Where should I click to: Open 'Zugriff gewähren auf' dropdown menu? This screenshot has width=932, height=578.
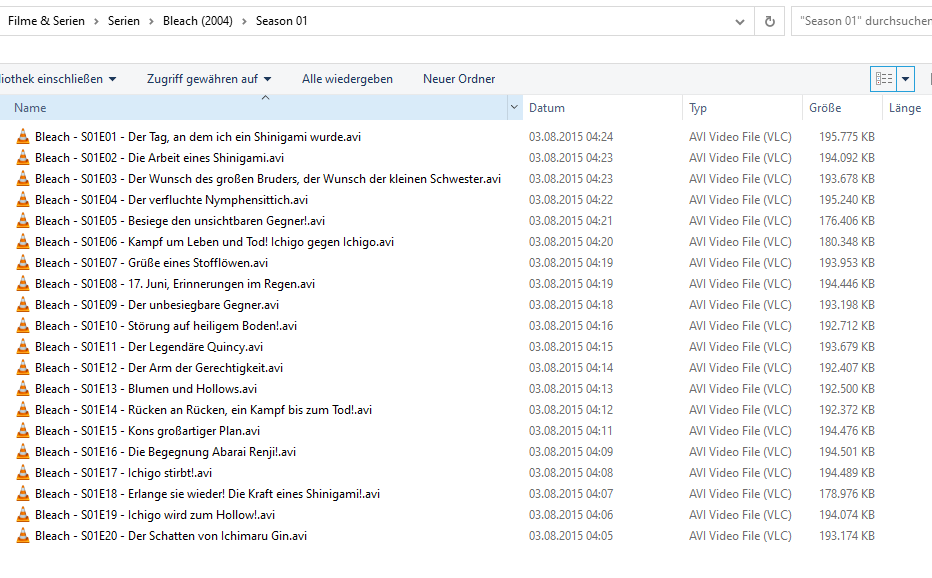coord(209,79)
